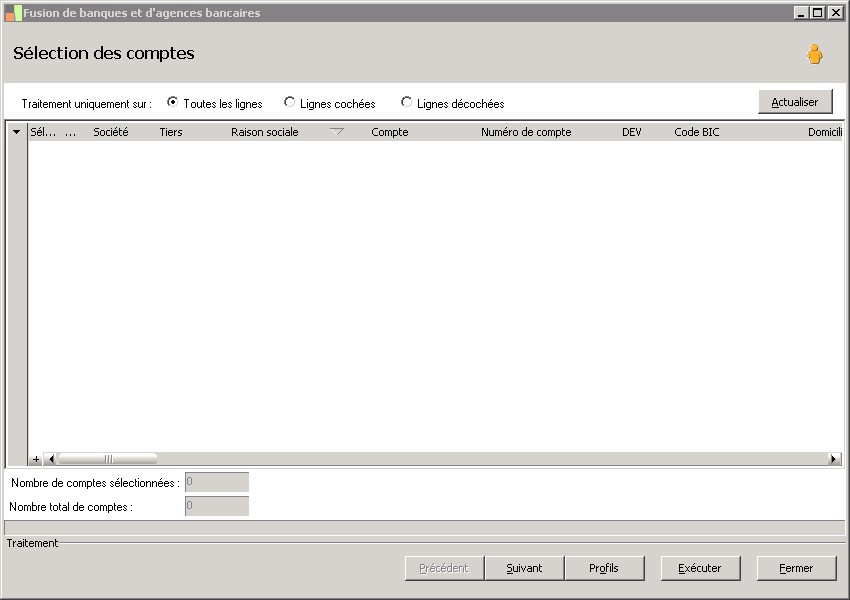The image size is (850, 600).
Task: Maximize the Fusion de banques window
Action: [818, 12]
